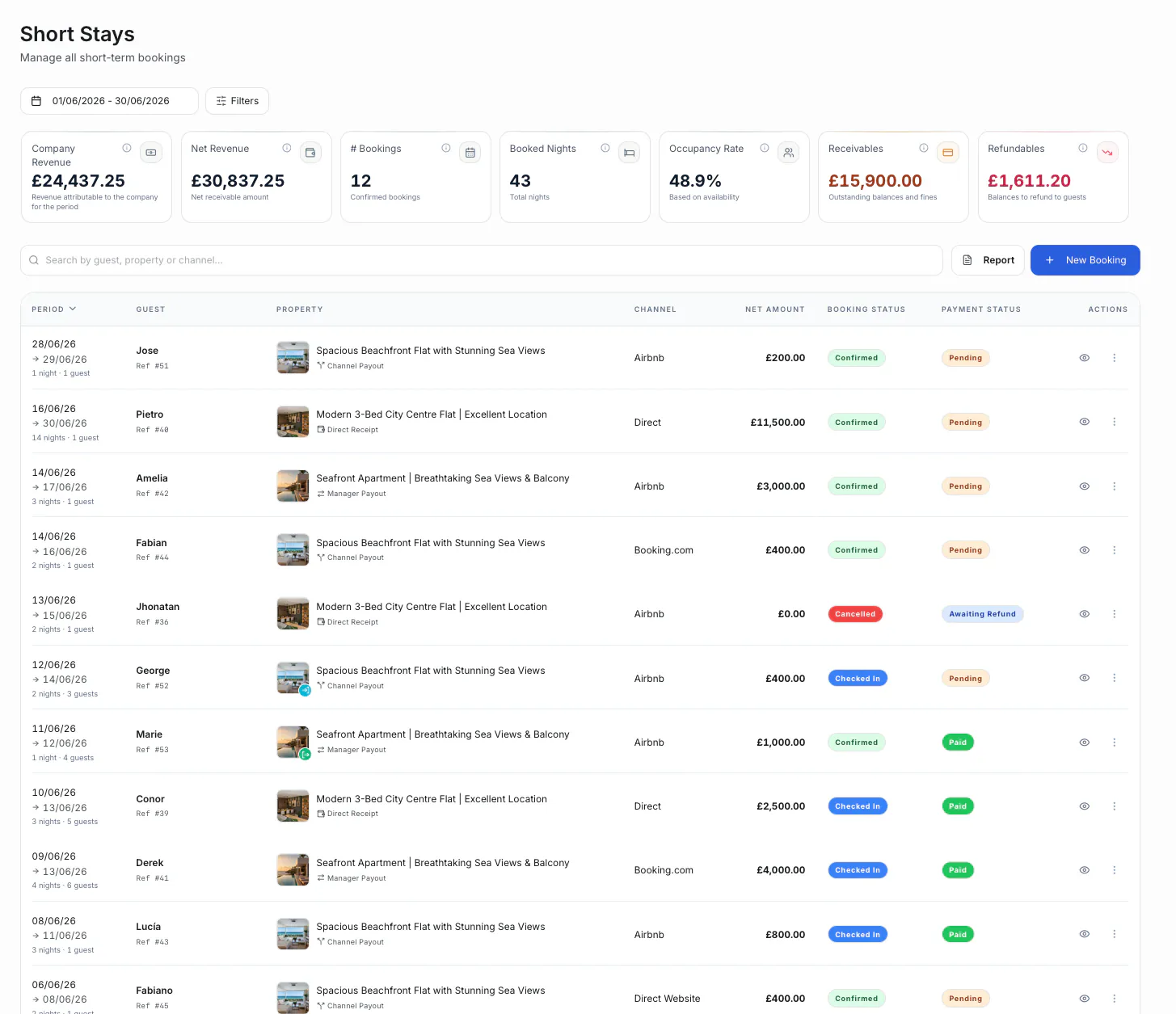Open actions menu for Conor's booking
The width and height of the screenshot is (1176, 1014).
(x=1114, y=806)
